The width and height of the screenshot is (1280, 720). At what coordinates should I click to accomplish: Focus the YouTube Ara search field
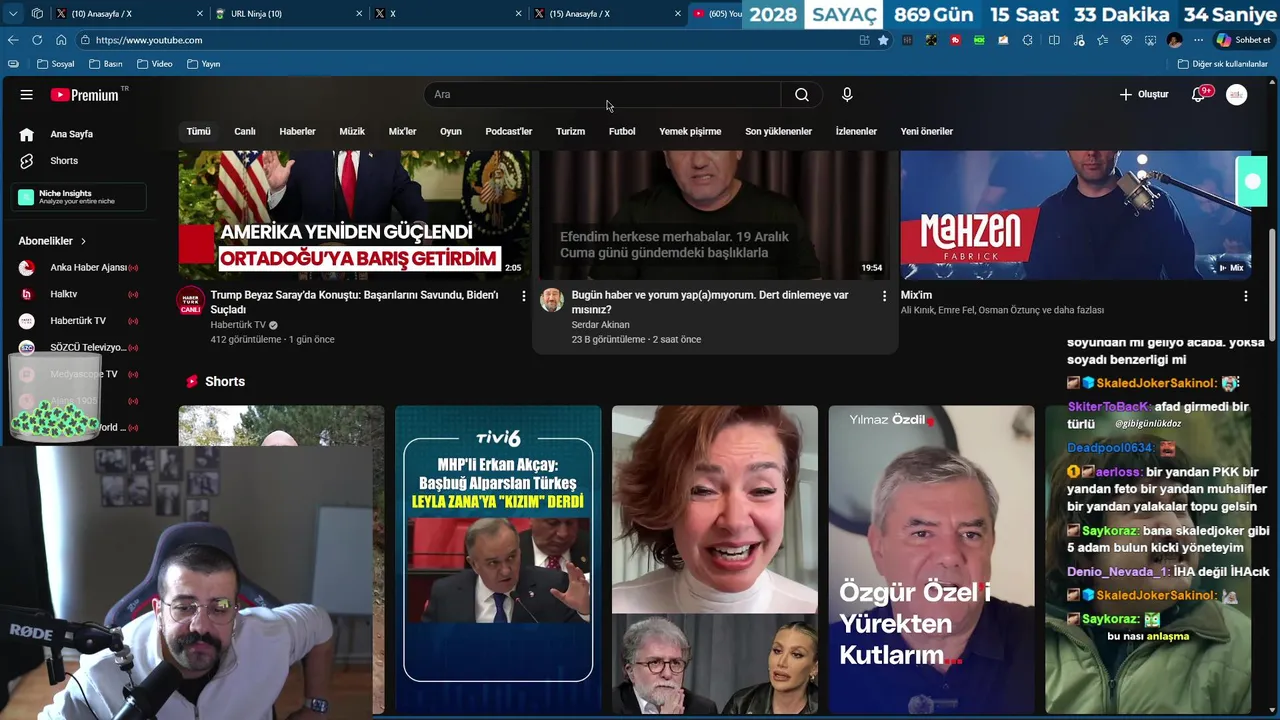[603, 94]
